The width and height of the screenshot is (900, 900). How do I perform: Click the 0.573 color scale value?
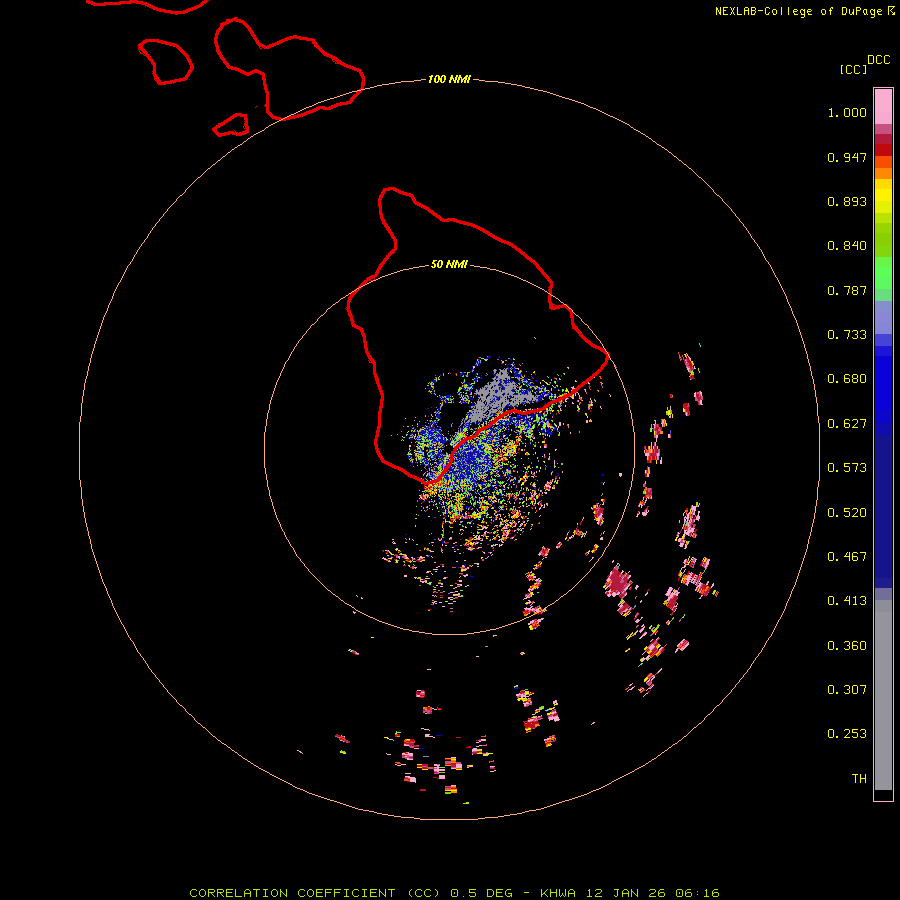click(x=847, y=468)
